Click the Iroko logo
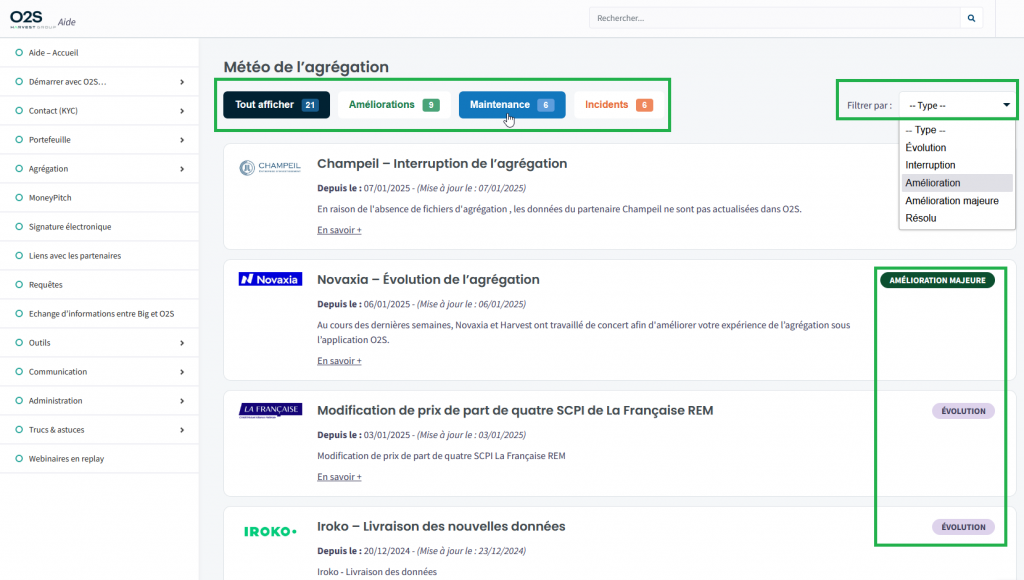This screenshot has width=1024, height=580. tap(270, 531)
